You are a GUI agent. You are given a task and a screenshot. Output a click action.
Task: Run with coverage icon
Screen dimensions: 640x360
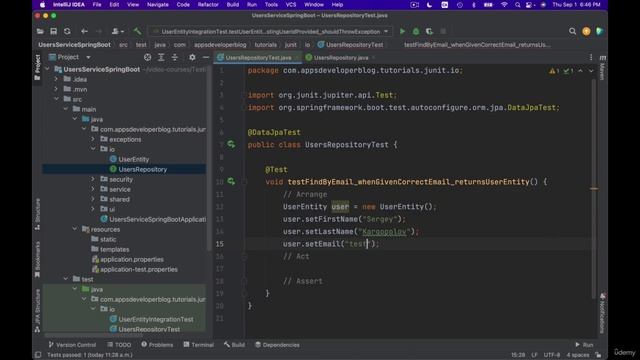429,31
